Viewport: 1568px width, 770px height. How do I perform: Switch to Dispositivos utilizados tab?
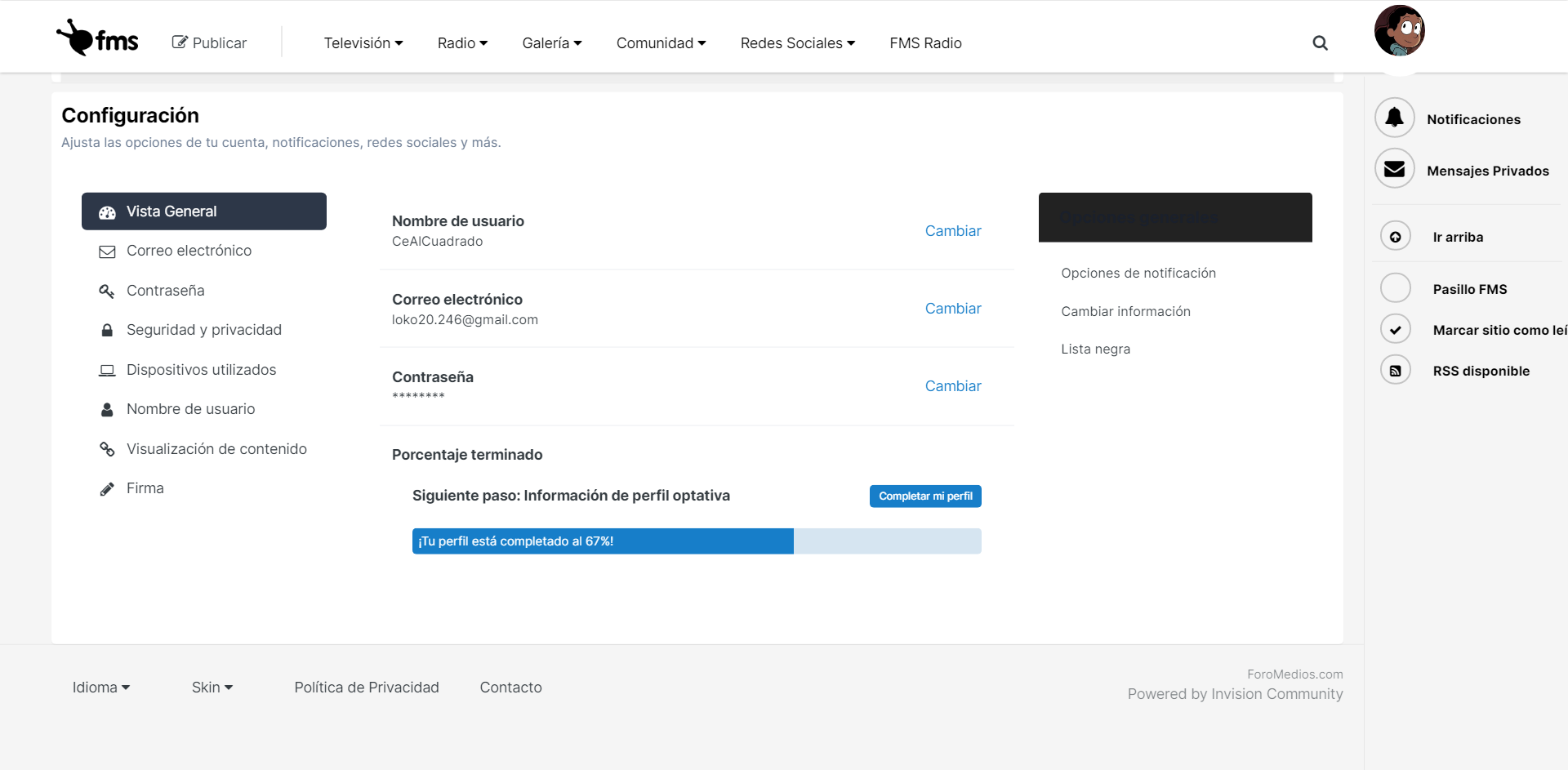tap(201, 370)
